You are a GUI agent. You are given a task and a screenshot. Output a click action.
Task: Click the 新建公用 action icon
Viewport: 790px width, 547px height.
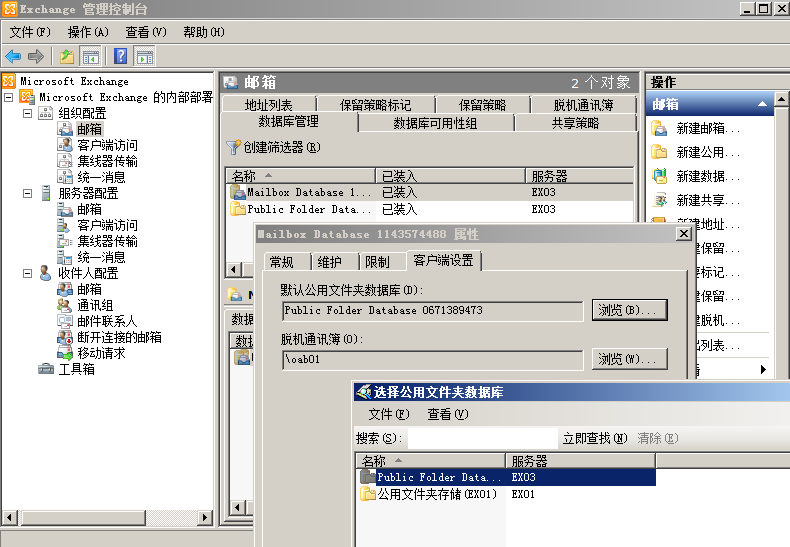point(659,152)
